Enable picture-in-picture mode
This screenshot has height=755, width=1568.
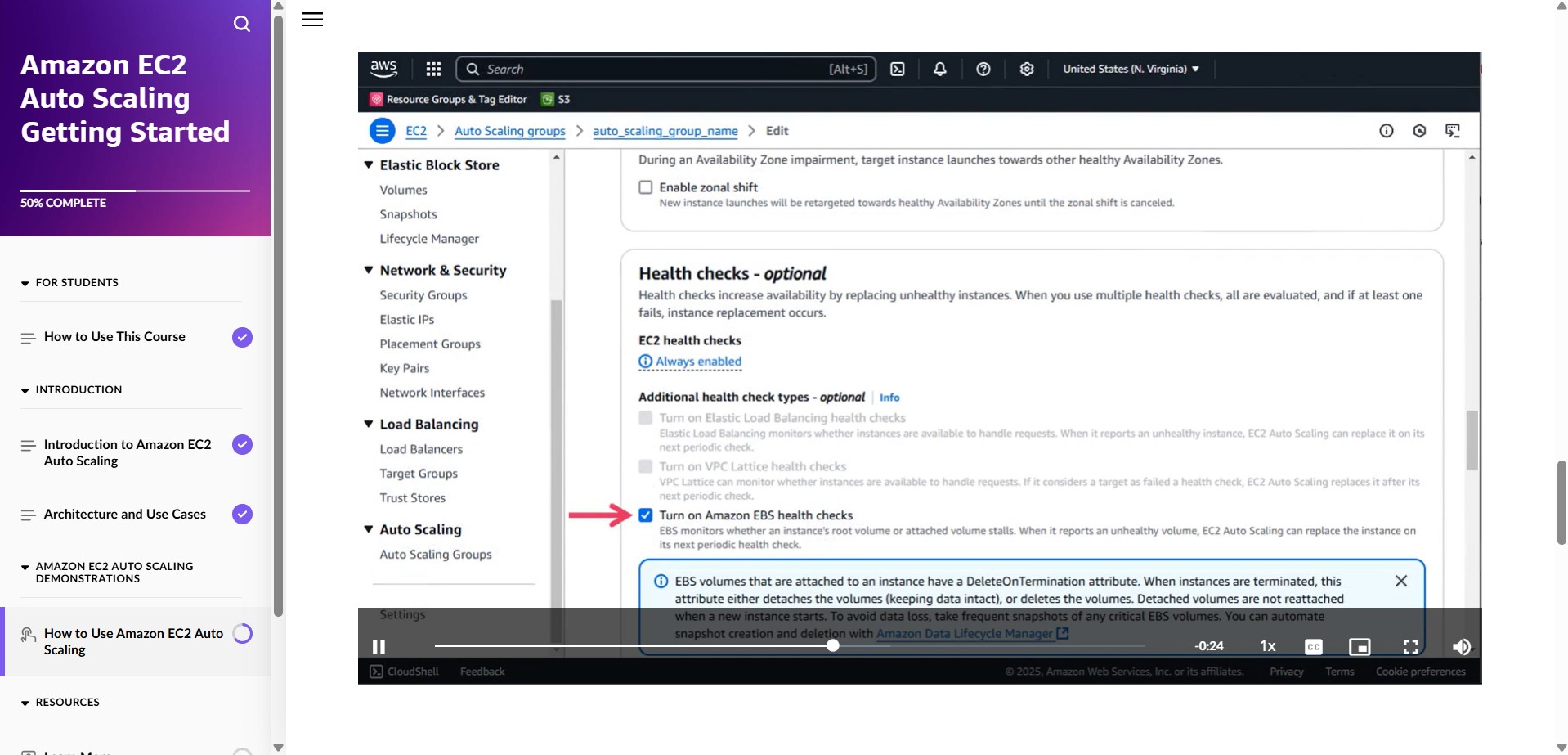pos(1360,647)
